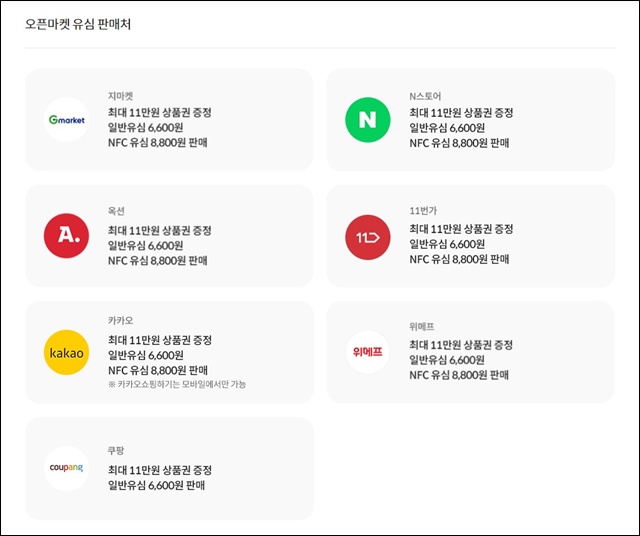Open the 지마켓 store name link
640x536 pixels.
(120, 96)
